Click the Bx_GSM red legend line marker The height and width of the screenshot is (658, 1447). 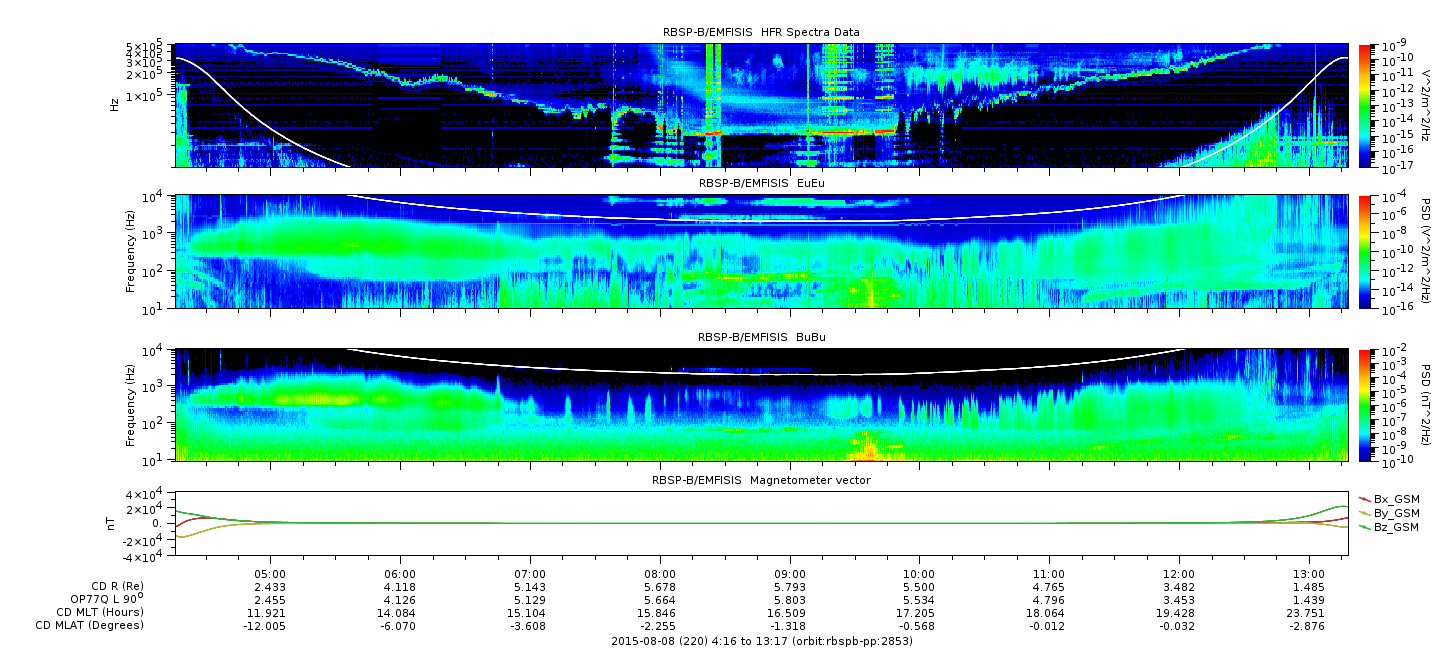pos(1364,498)
